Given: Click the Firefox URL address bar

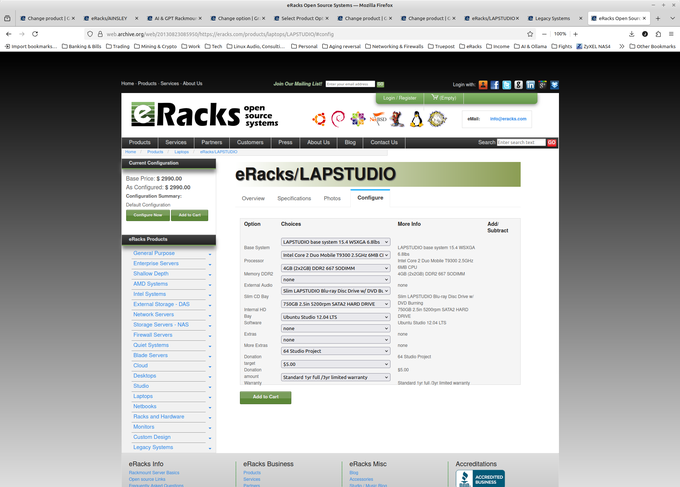Looking at the screenshot, I should pos(312,34).
